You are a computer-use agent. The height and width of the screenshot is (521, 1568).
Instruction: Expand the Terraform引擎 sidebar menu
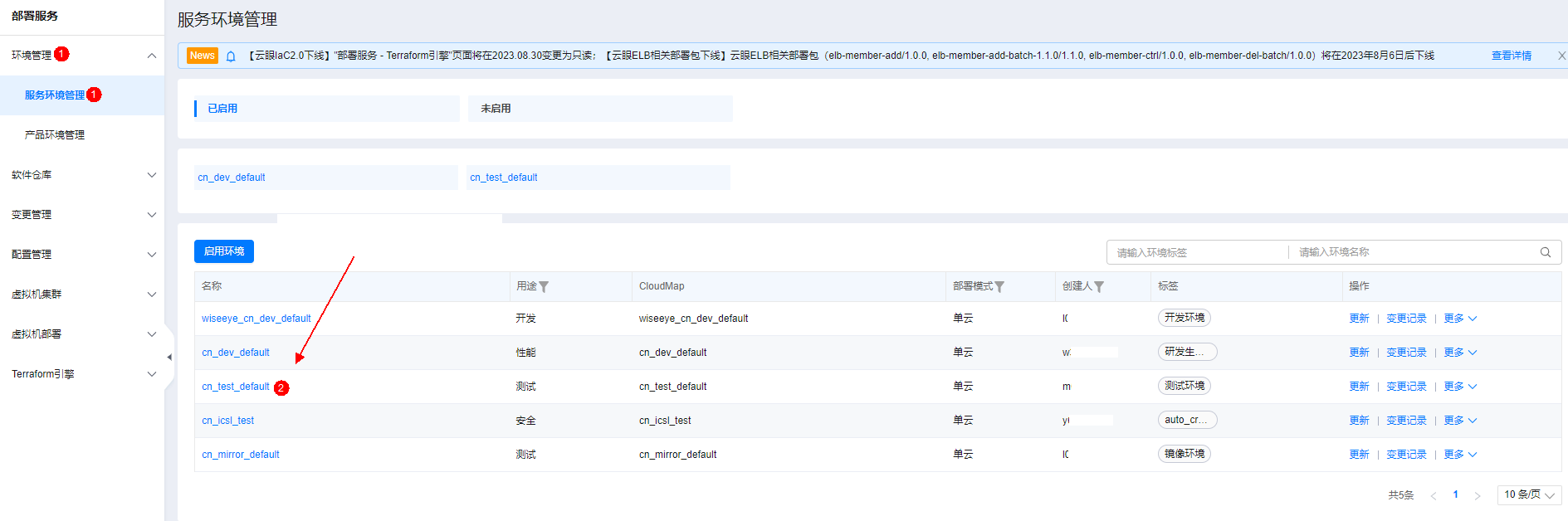click(81, 374)
